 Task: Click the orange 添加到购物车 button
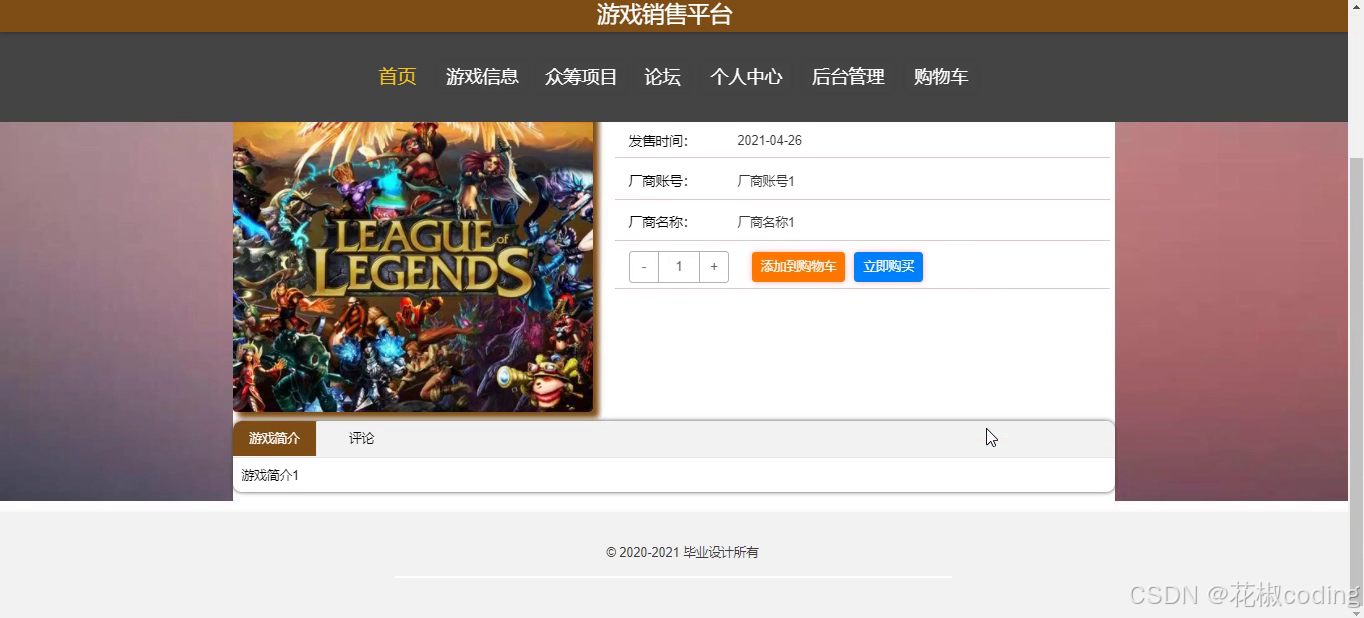click(797, 266)
